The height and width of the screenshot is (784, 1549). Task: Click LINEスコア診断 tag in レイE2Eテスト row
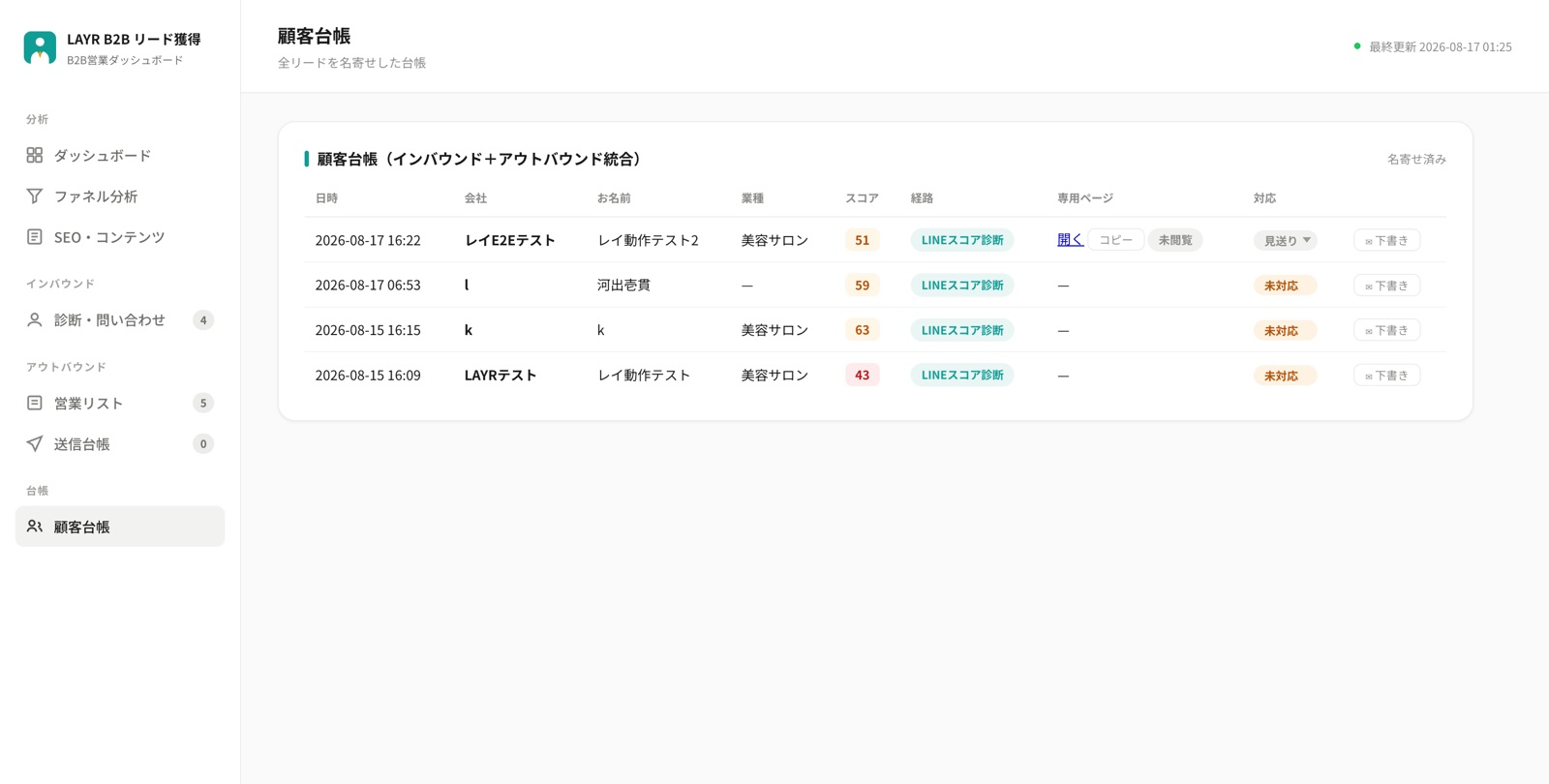[x=961, y=239]
